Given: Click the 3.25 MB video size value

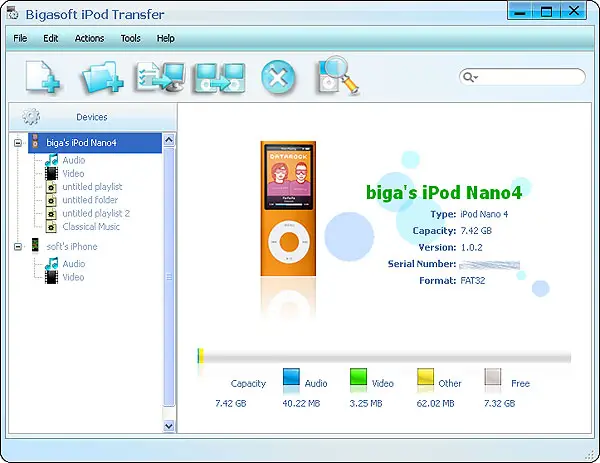Looking at the screenshot, I should point(366,403).
